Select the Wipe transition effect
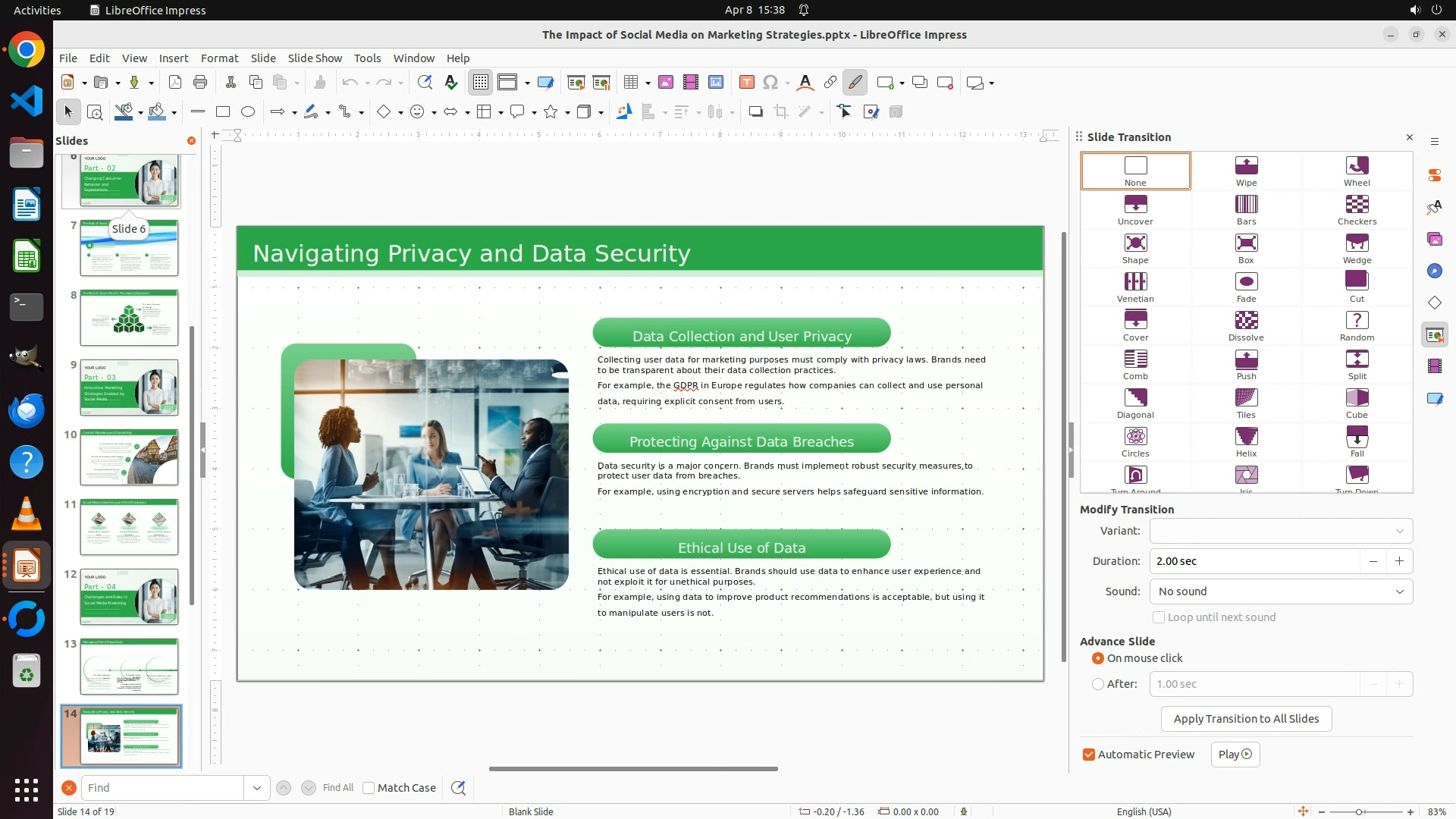Screen dimensions: 1456x819 click(1246, 171)
